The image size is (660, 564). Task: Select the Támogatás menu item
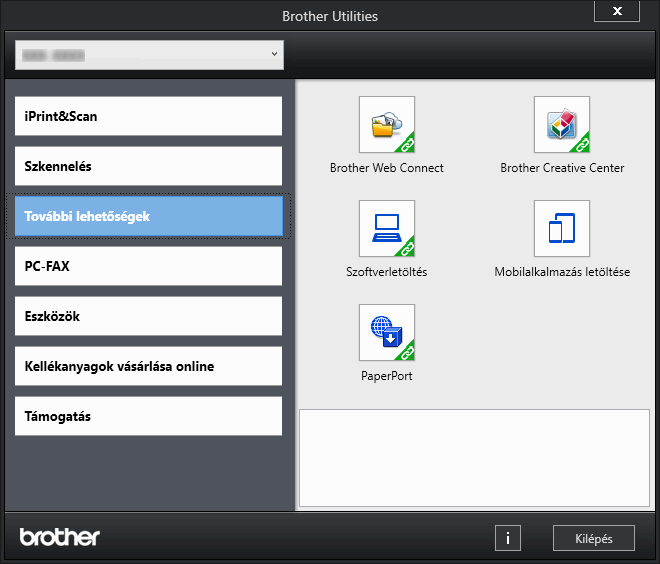[149, 416]
